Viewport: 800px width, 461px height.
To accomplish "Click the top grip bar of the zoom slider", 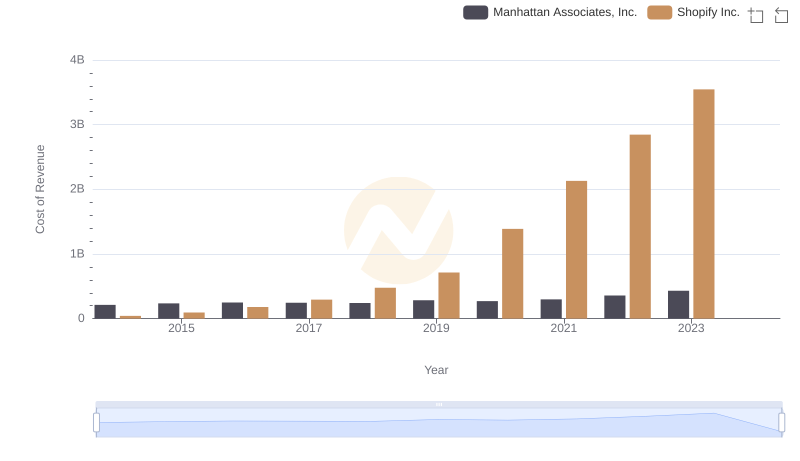I will click(x=439, y=404).
